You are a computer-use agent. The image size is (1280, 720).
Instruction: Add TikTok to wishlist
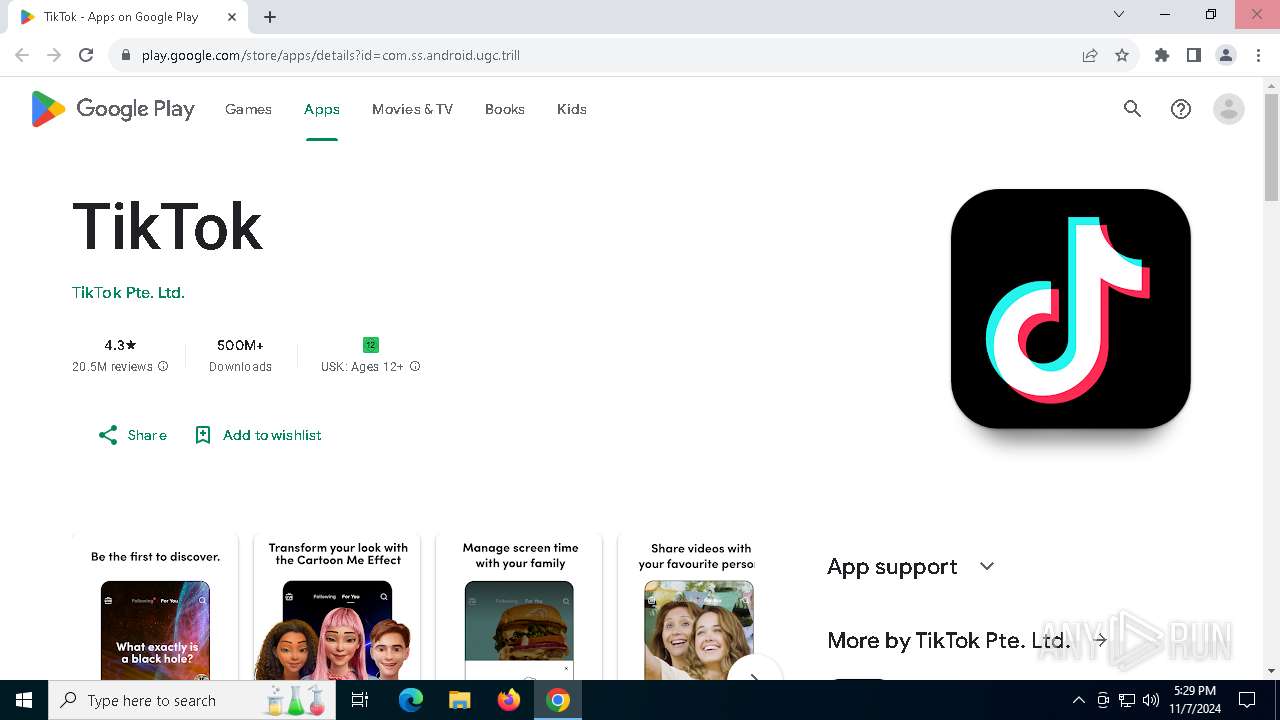coord(258,435)
